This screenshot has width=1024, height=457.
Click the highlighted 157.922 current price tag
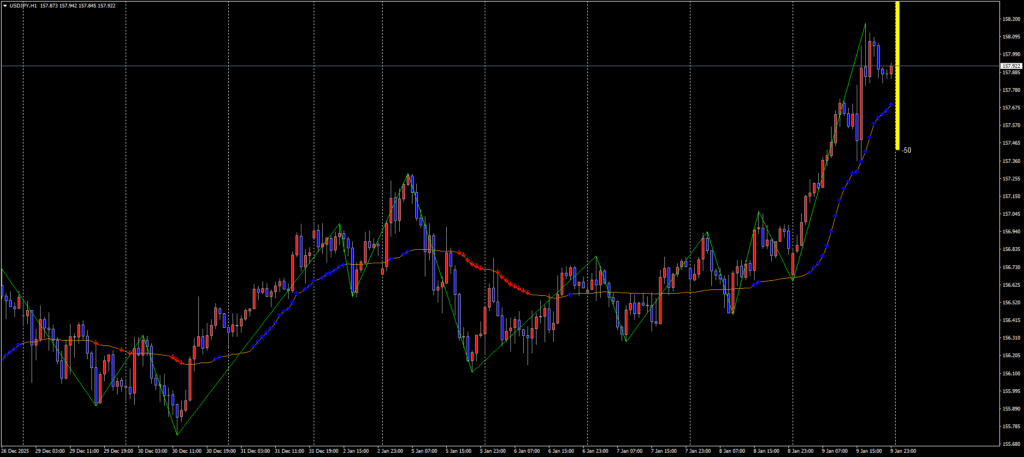1010,66
